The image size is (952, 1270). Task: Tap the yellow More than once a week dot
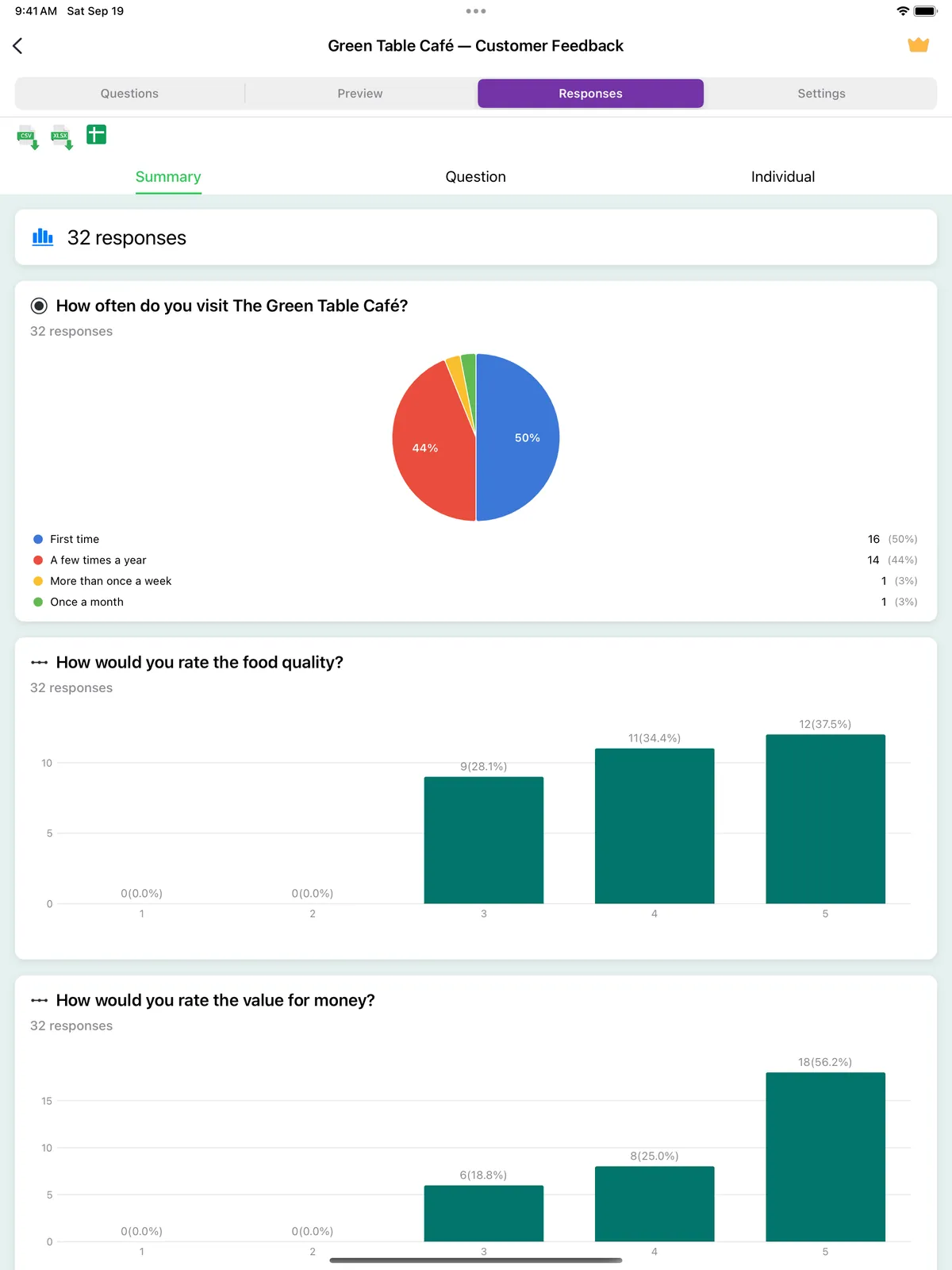(x=38, y=581)
